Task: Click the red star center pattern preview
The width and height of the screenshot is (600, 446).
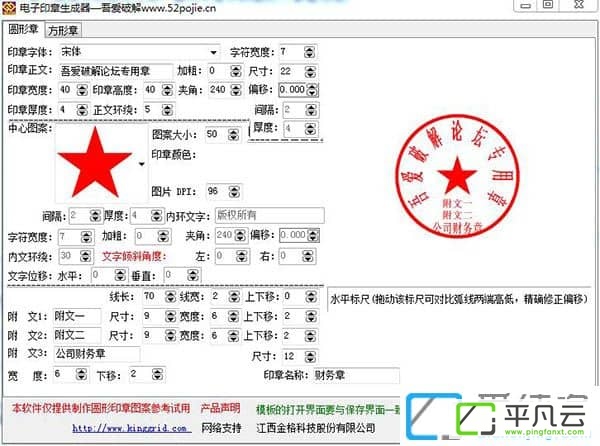Action: (95, 163)
